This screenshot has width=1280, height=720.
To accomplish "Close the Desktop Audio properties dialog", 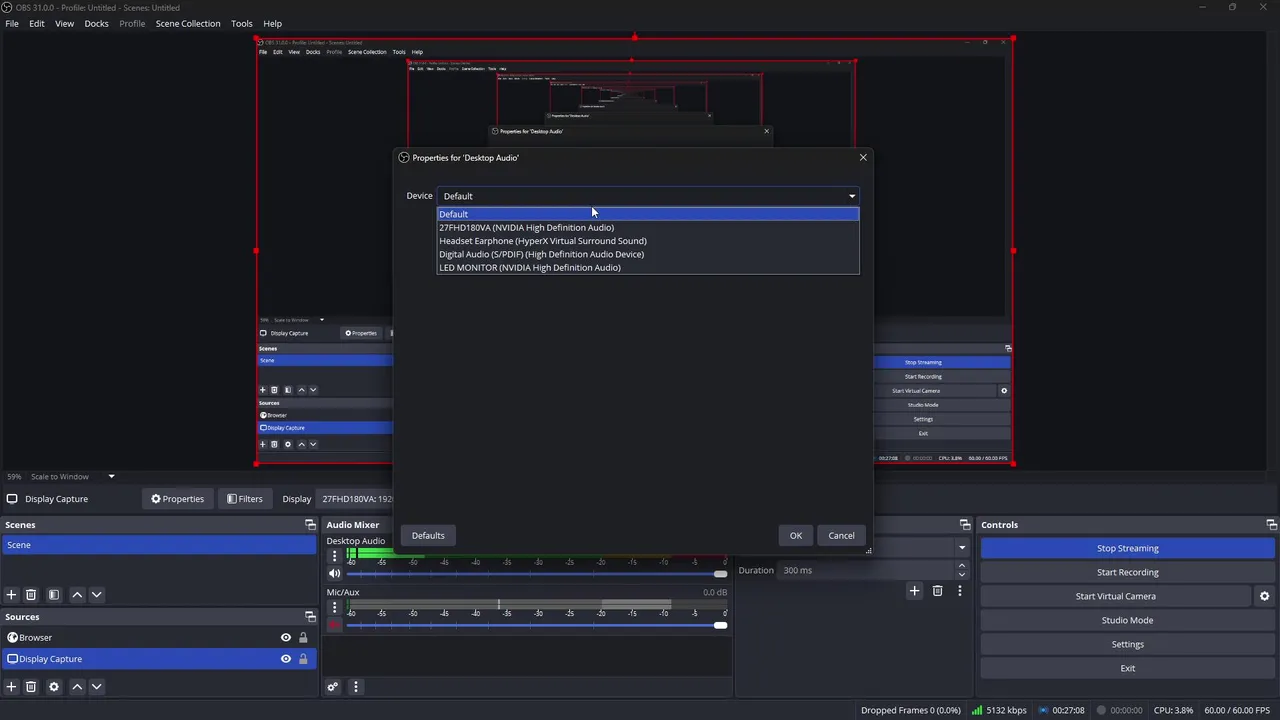I will coord(863,157).
